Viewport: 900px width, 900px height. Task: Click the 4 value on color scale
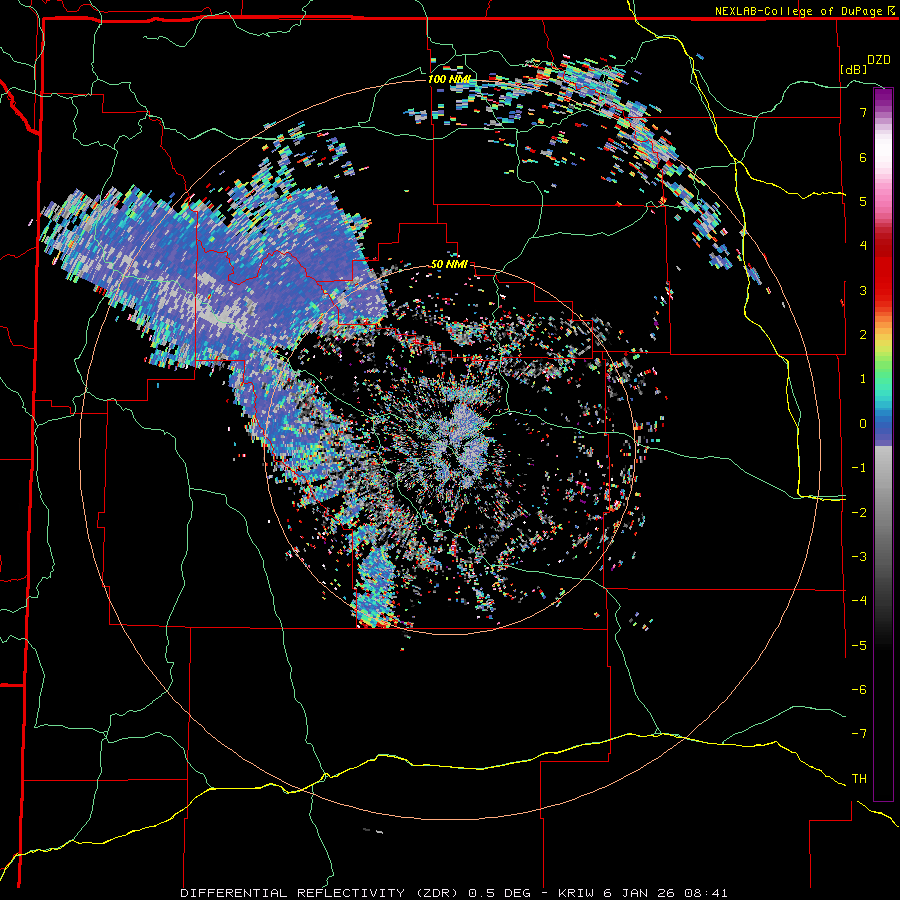(863, 245)
